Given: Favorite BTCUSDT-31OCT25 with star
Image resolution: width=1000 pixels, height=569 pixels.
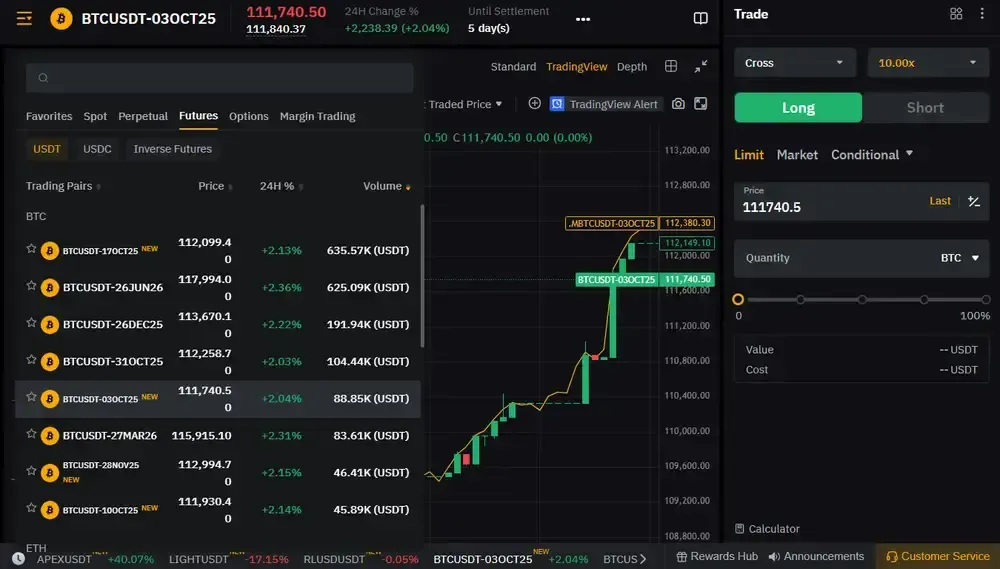Looking at the screenshot, I should (31, 359).
